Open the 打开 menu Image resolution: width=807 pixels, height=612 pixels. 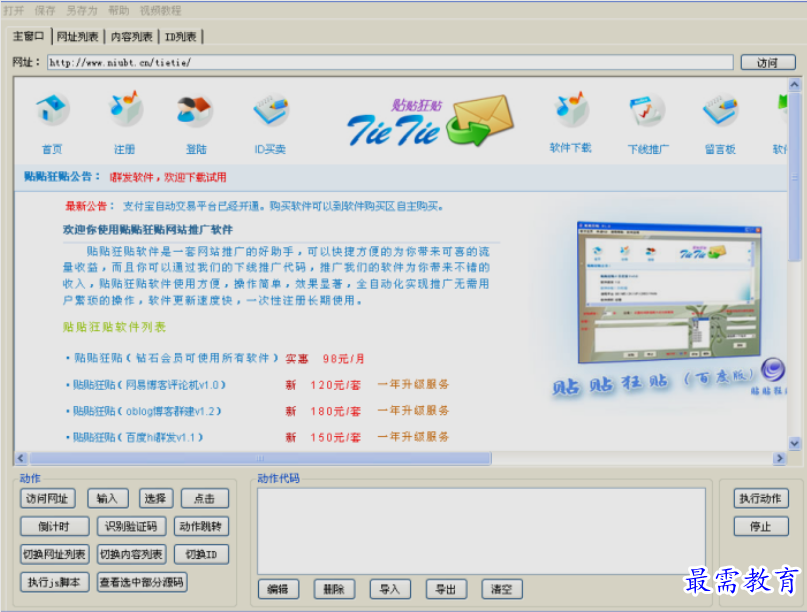[13, 10]
